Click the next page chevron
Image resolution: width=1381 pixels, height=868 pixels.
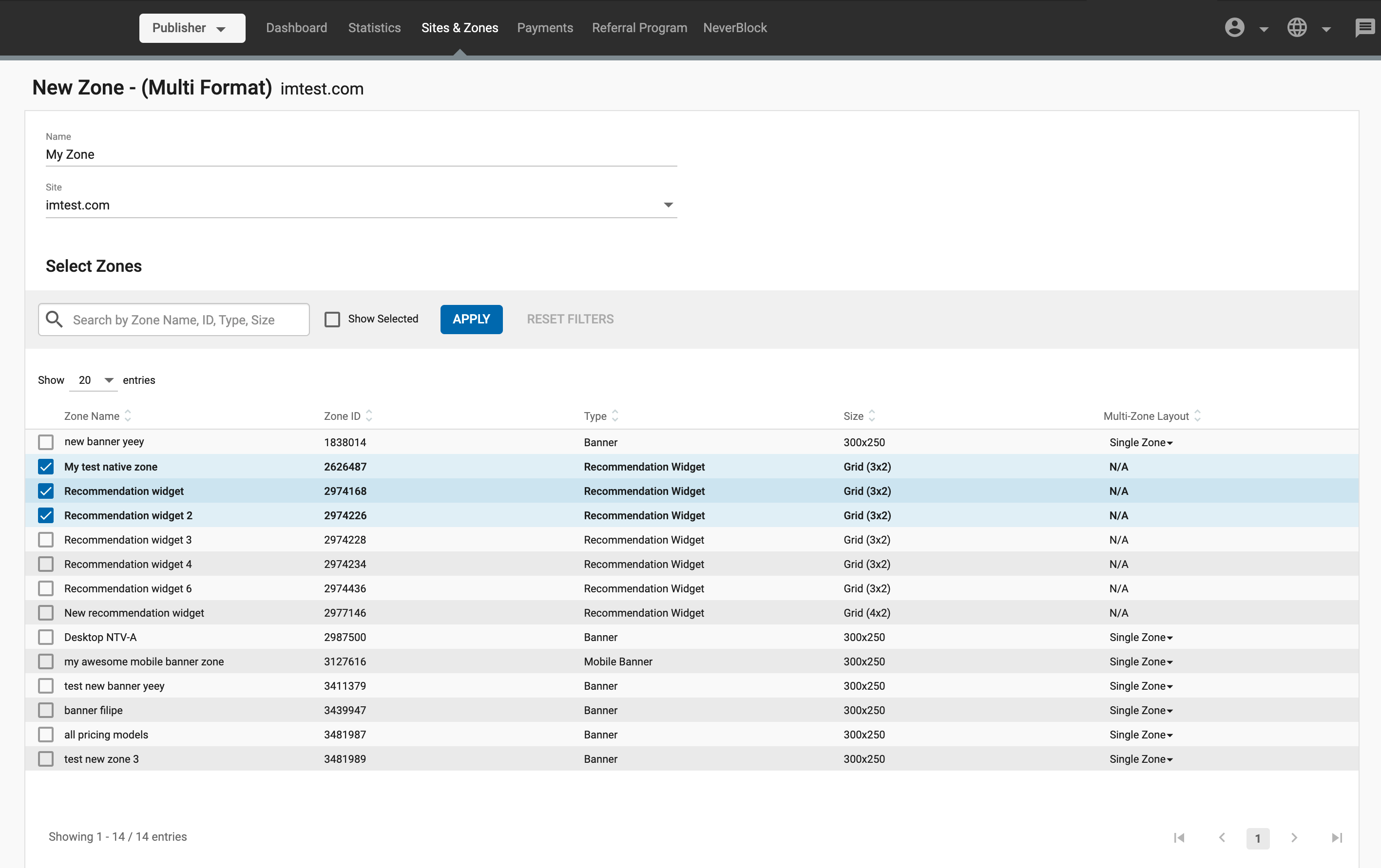tap(1294, 838)
